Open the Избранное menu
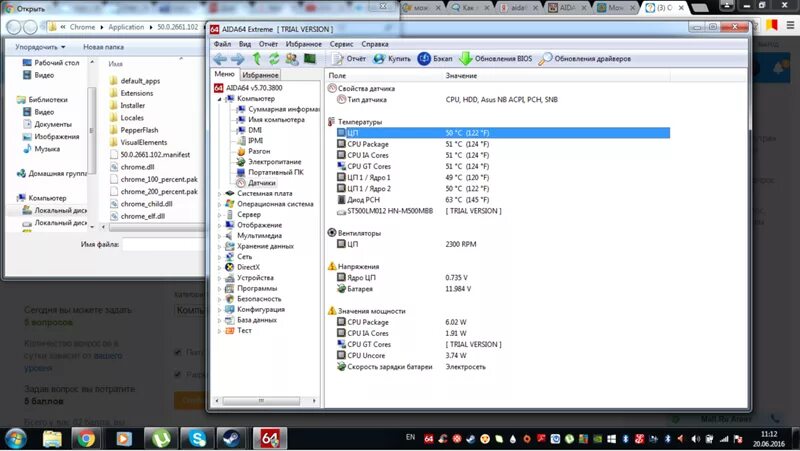This screenshot has width=800, height=451. tap(304, 44)
